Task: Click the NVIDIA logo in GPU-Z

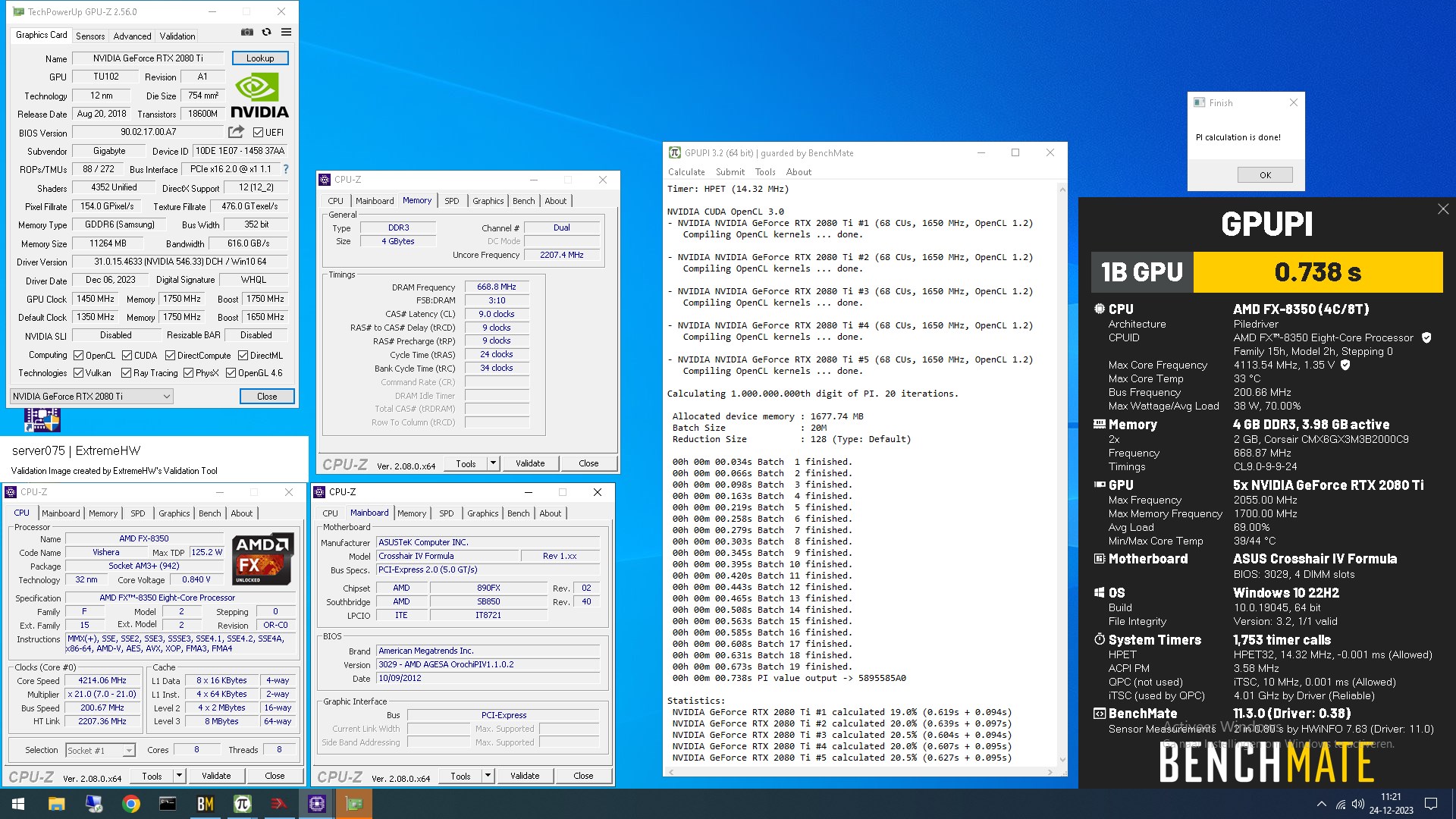Action: 259,96
